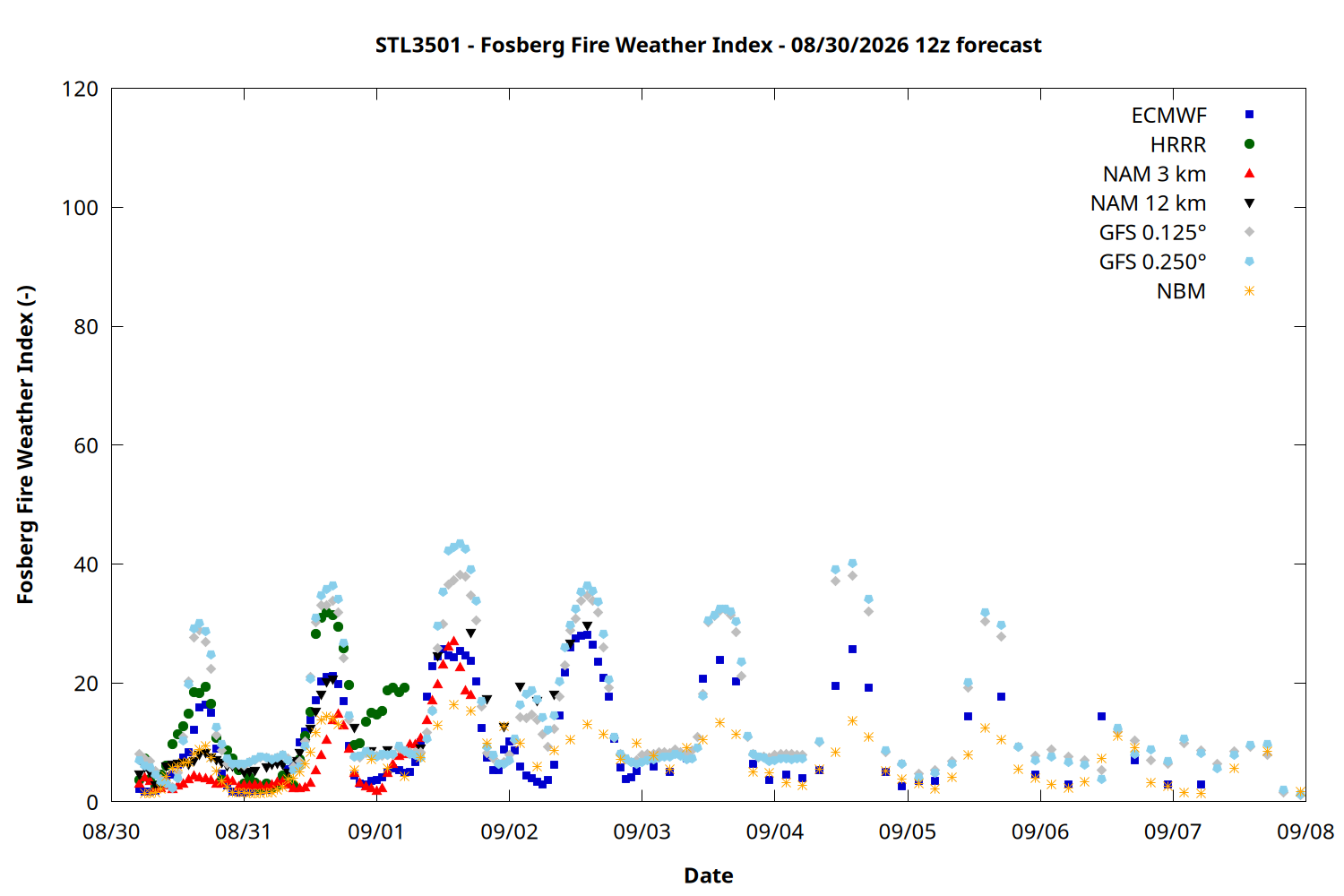Click the NAM 12 km black triangle marker
1344x896 pixels.
click(1249, 203)
